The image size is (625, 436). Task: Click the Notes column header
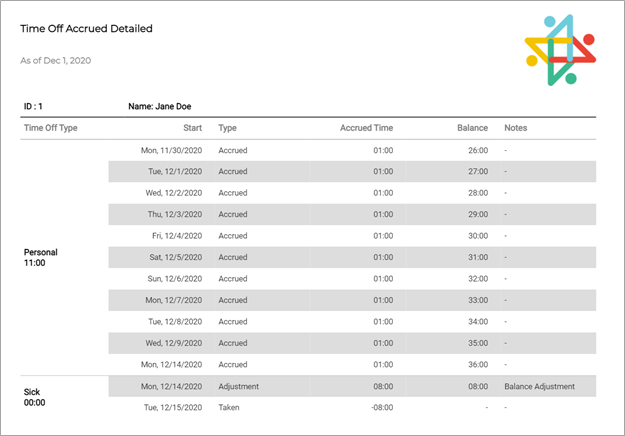pos(516,128)
